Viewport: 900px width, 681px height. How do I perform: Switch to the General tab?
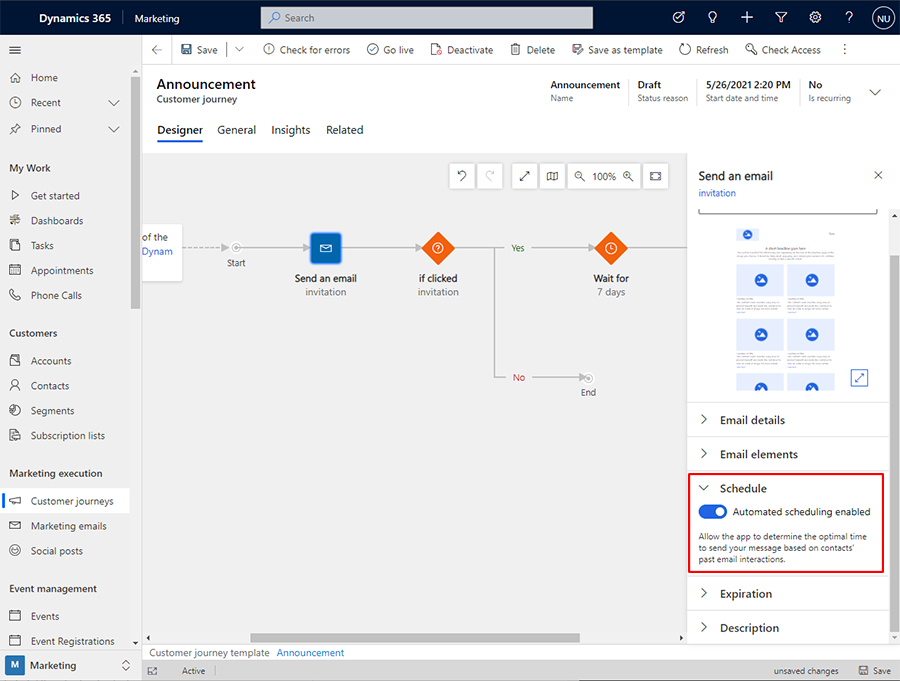236,130
